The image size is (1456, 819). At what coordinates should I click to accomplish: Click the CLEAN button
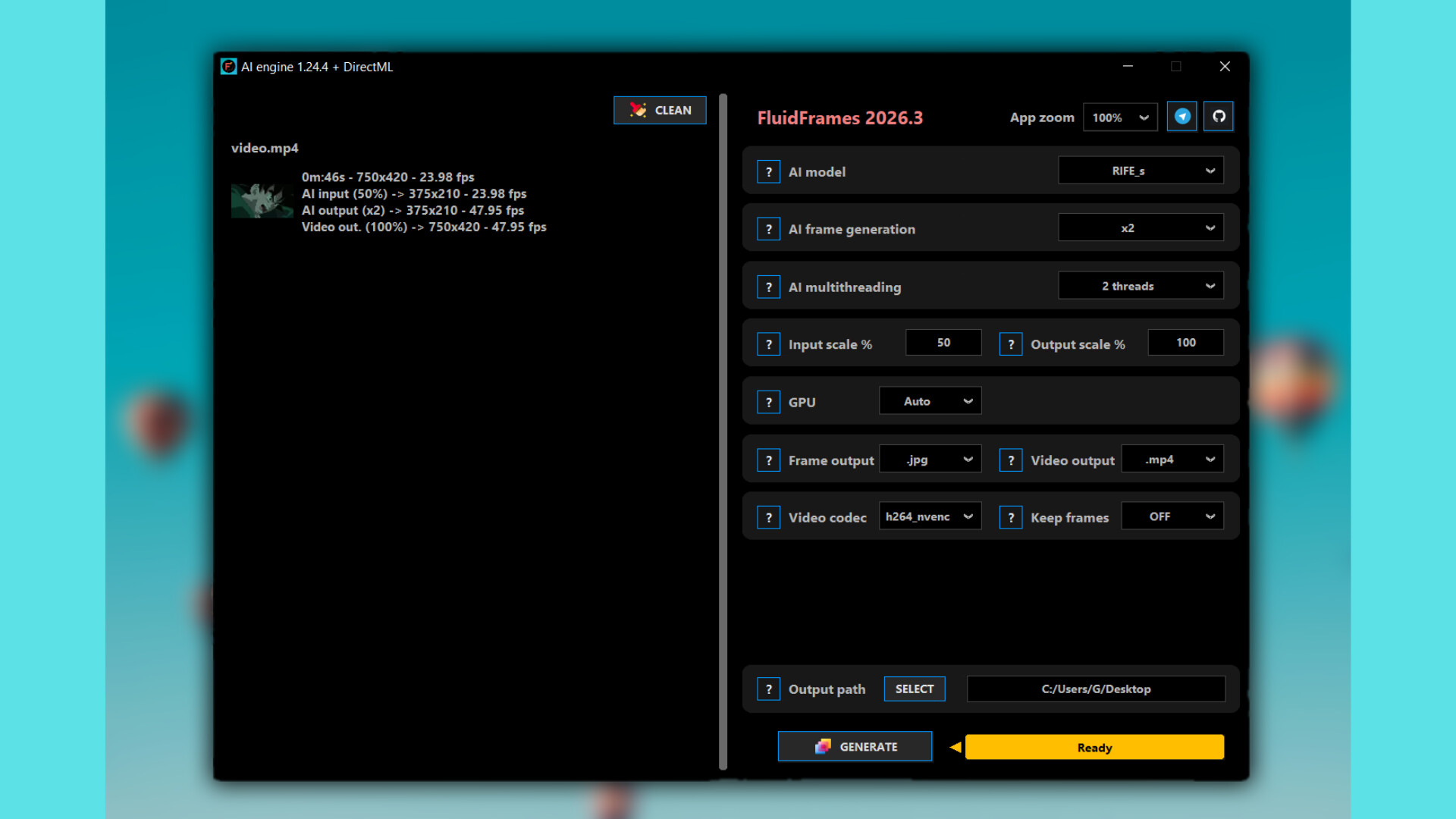(x=660, y=110)
